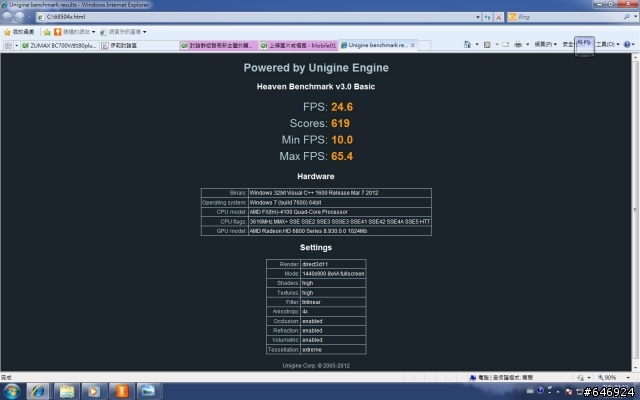Click the AMD FX-4100 Quad-Core Processor cell
Screen dimensions: 640x400
(x=340, y=212)
